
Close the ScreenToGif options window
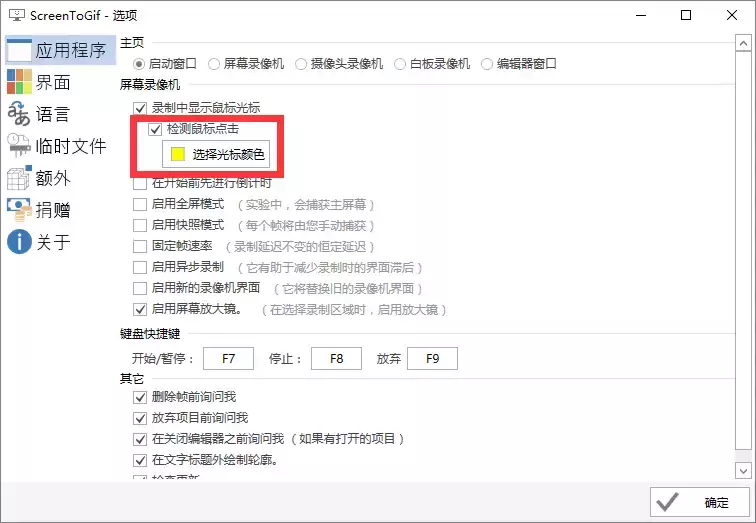(x=731, y=15)
